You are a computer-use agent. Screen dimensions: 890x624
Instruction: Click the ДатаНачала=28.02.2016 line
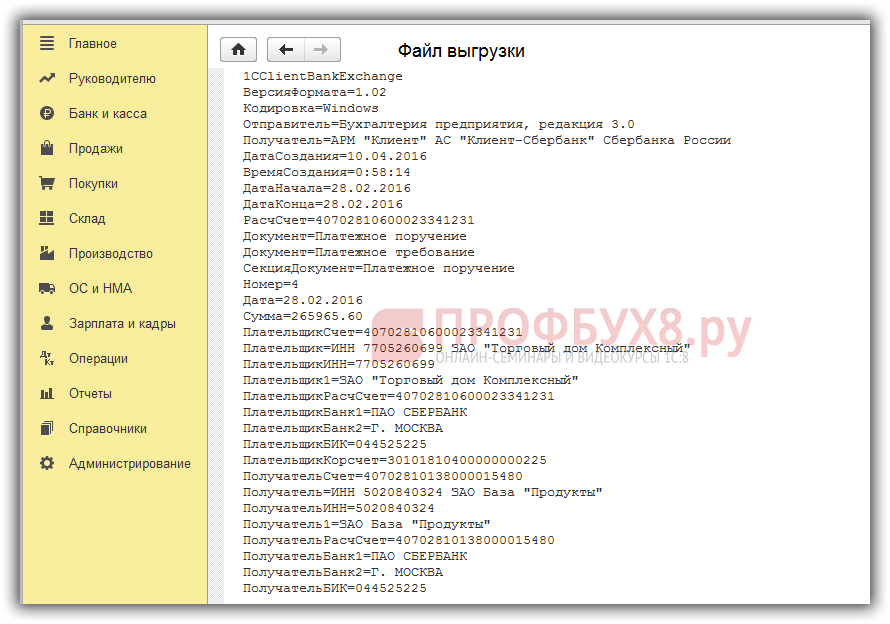[326, 188]
